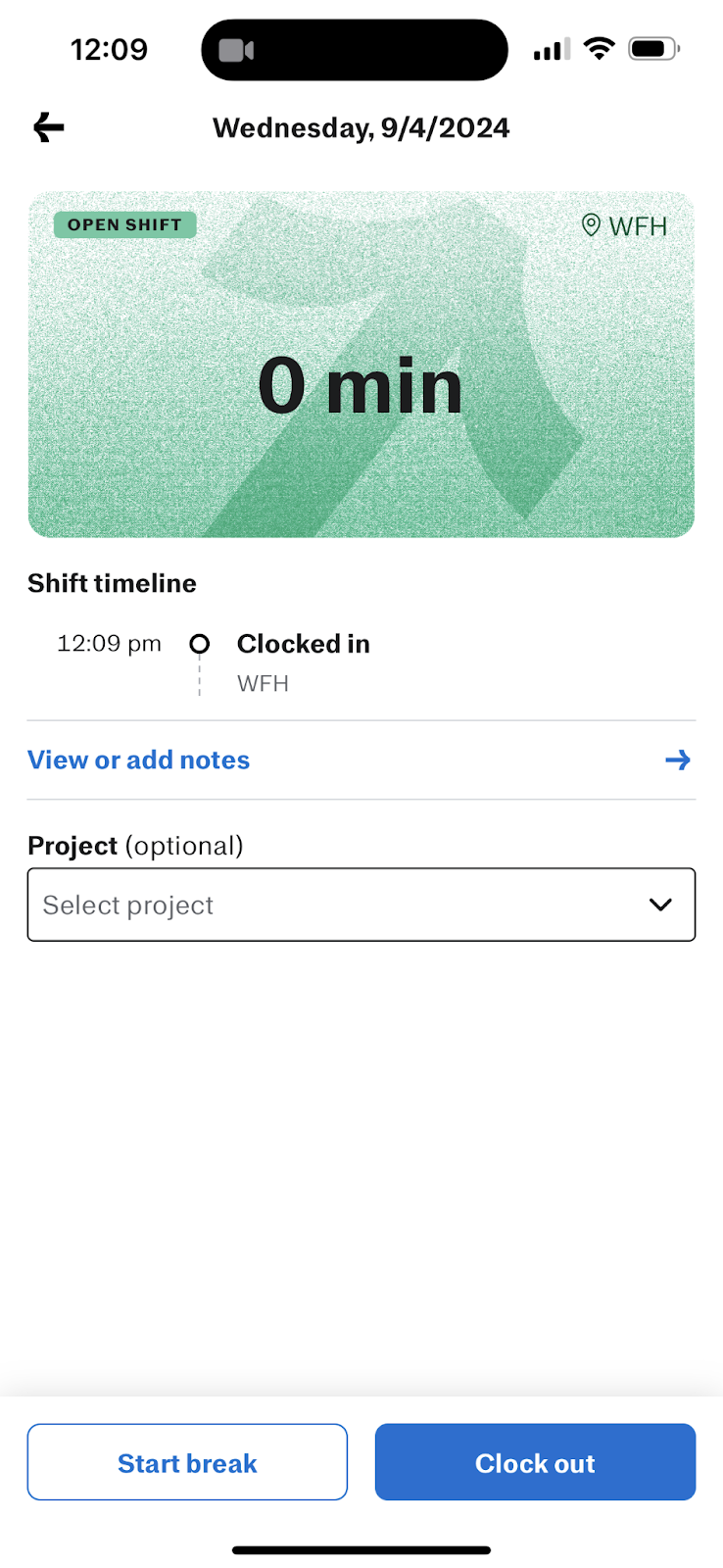Expand the project dropdown chevron

(661, 905)
